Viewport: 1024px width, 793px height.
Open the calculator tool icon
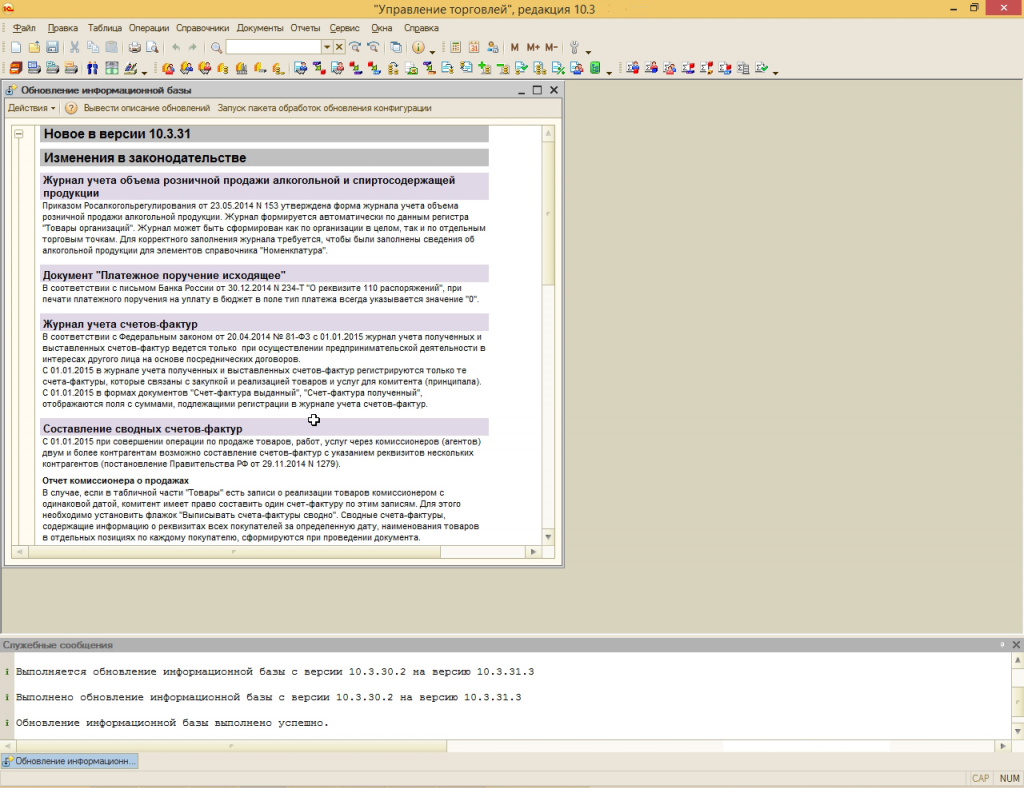pos(456,47)
